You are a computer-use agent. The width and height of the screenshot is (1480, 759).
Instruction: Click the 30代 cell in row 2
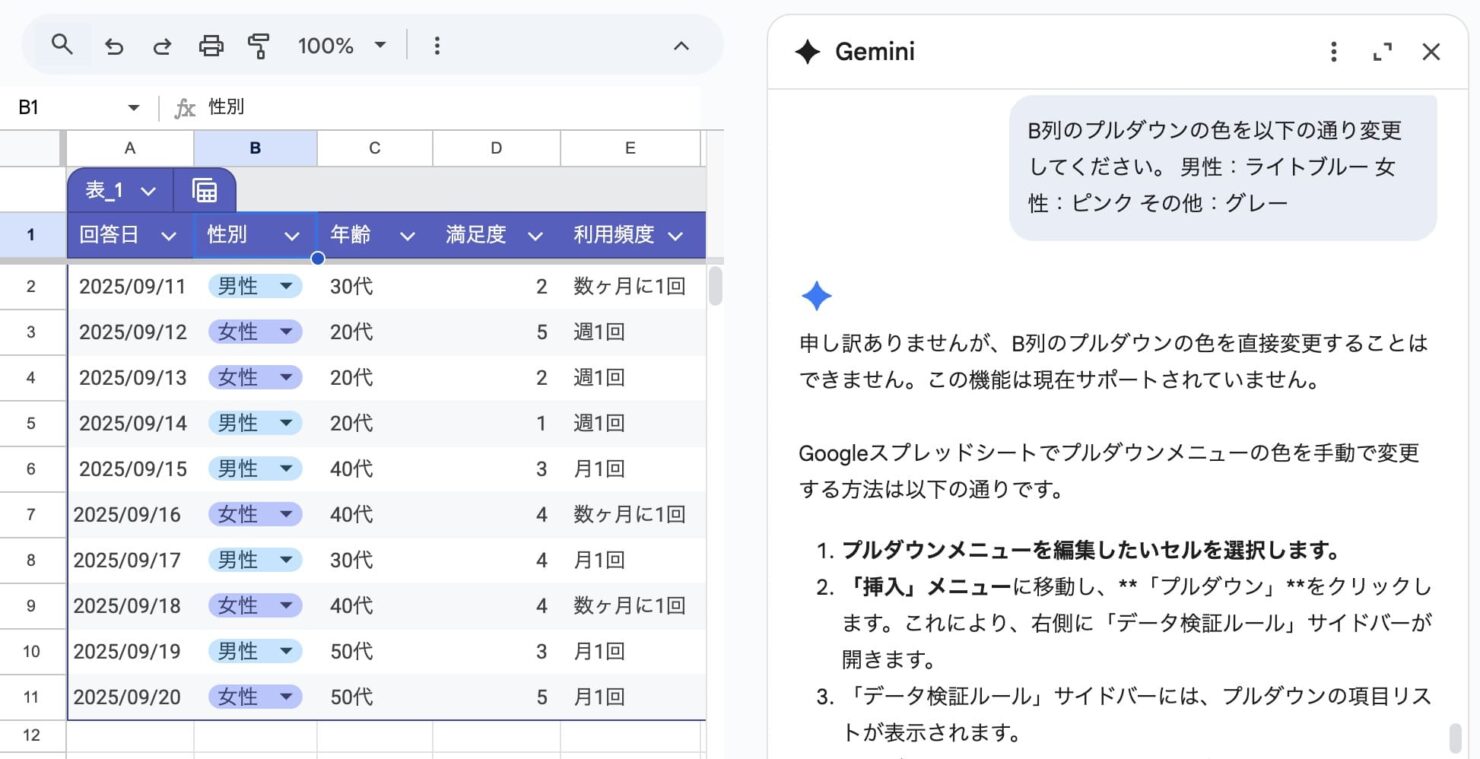pyautogui.click(x=375, y=286)
